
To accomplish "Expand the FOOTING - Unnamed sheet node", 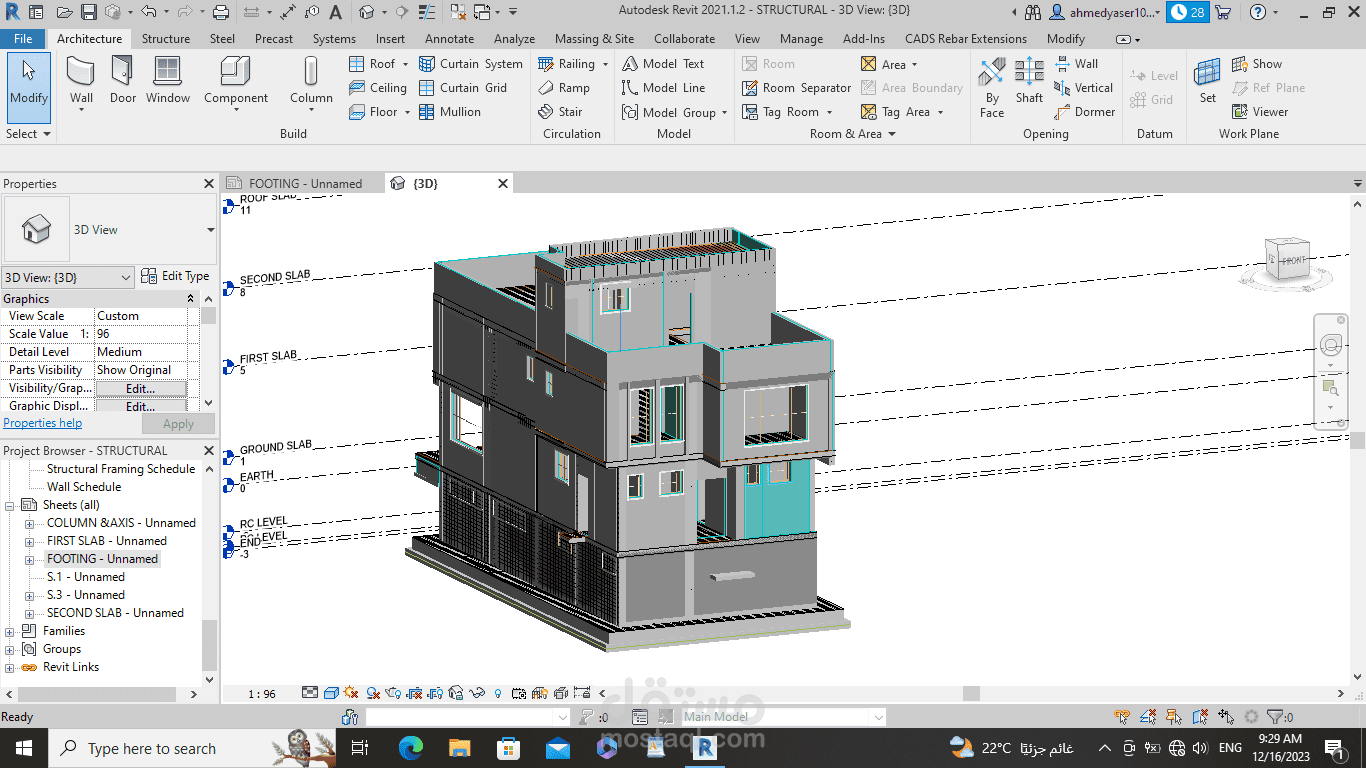I will (31, 558).
